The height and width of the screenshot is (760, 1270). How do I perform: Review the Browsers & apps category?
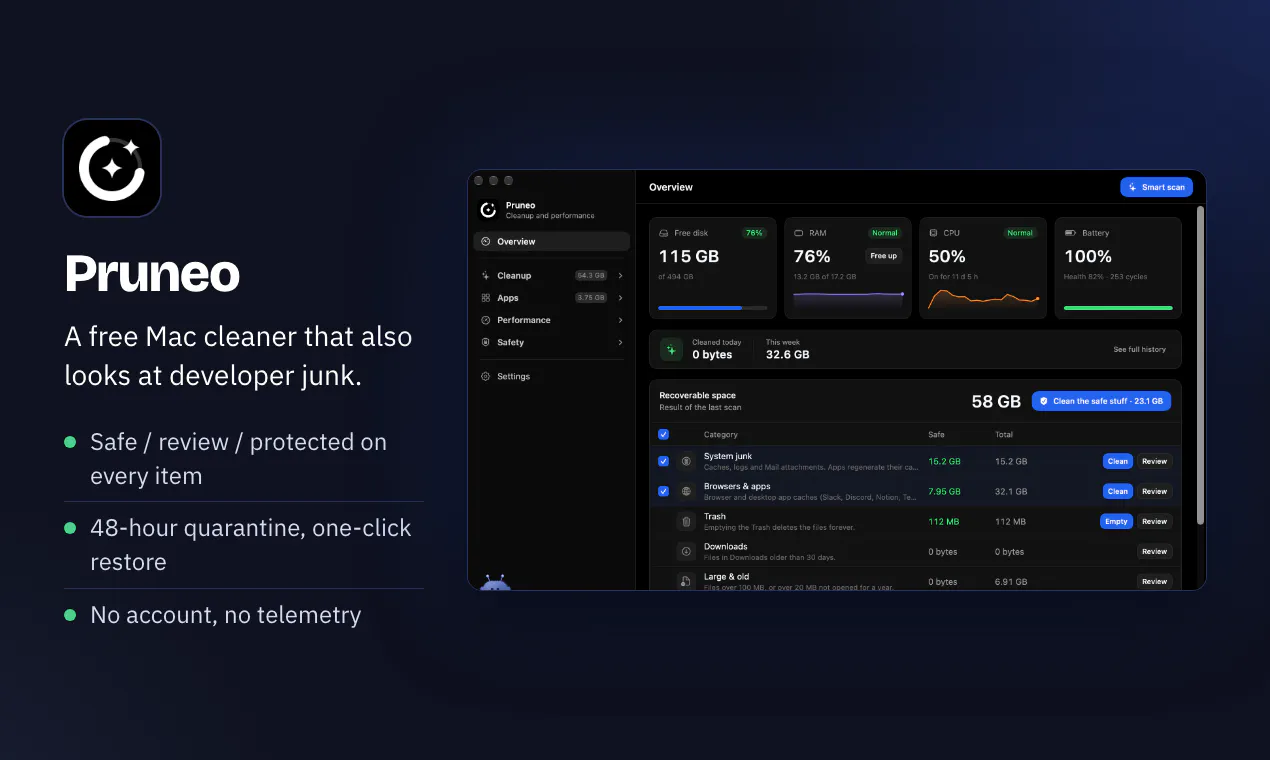point(1154,492)
